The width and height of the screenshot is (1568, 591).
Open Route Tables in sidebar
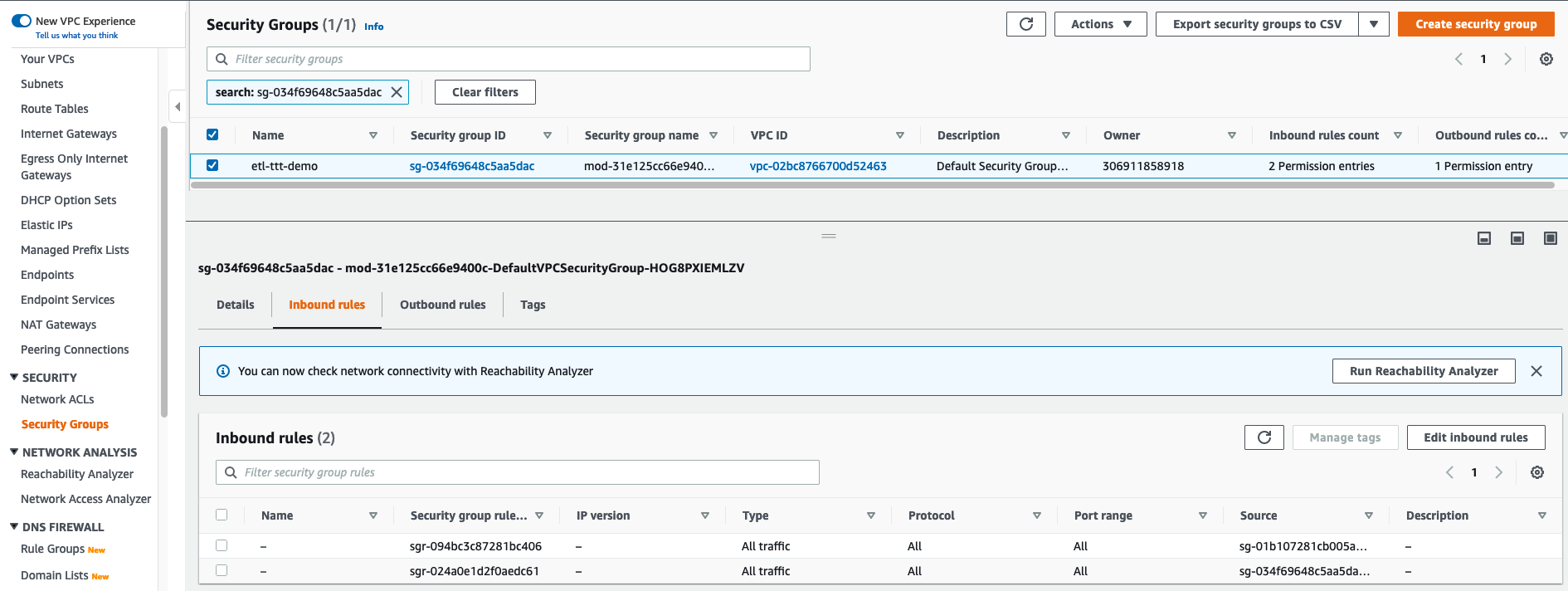pyautogui.click(x=54, y=109)
